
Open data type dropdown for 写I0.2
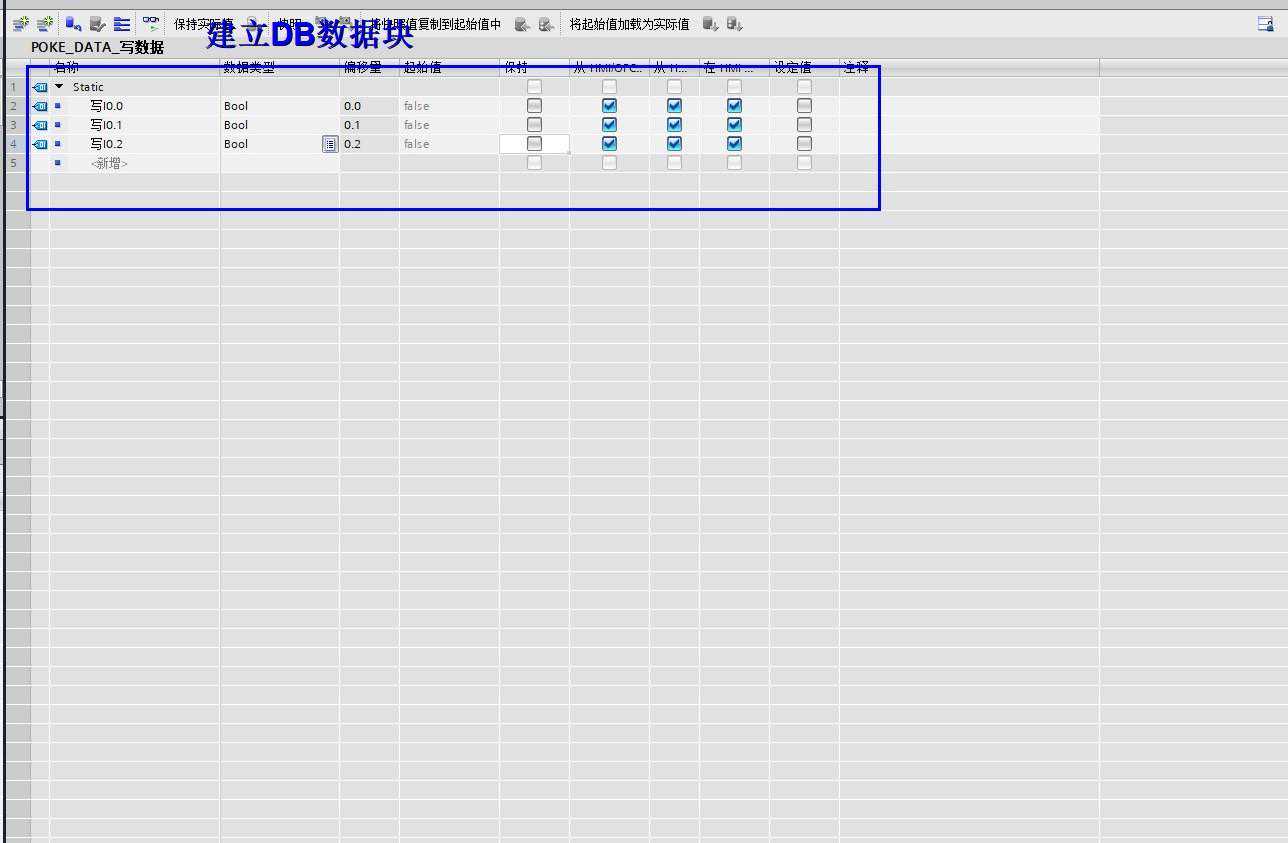(329, 144)
